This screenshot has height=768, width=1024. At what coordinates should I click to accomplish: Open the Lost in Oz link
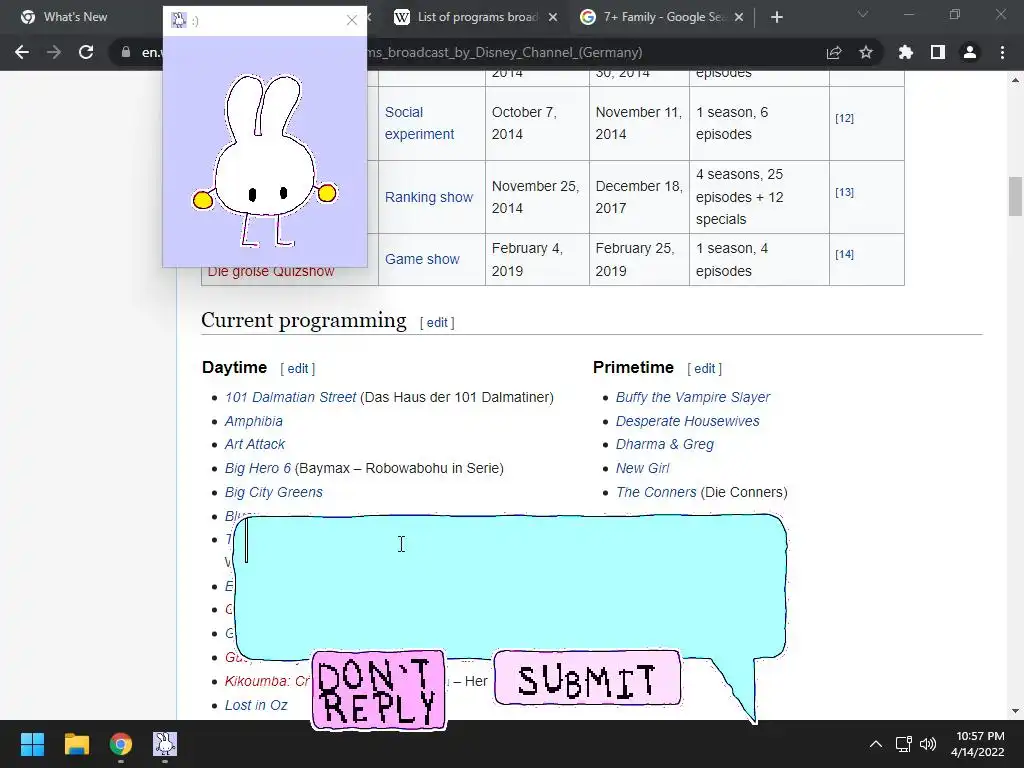tap(256, 705)
